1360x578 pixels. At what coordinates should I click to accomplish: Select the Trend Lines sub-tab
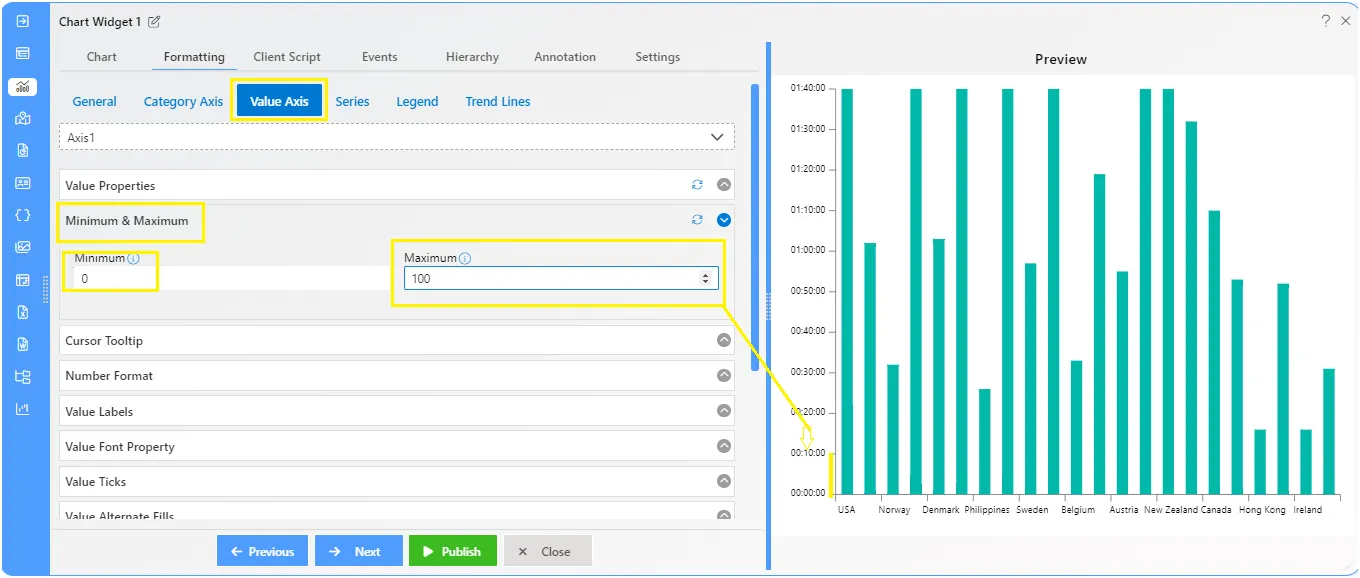[x=498, y=101]
